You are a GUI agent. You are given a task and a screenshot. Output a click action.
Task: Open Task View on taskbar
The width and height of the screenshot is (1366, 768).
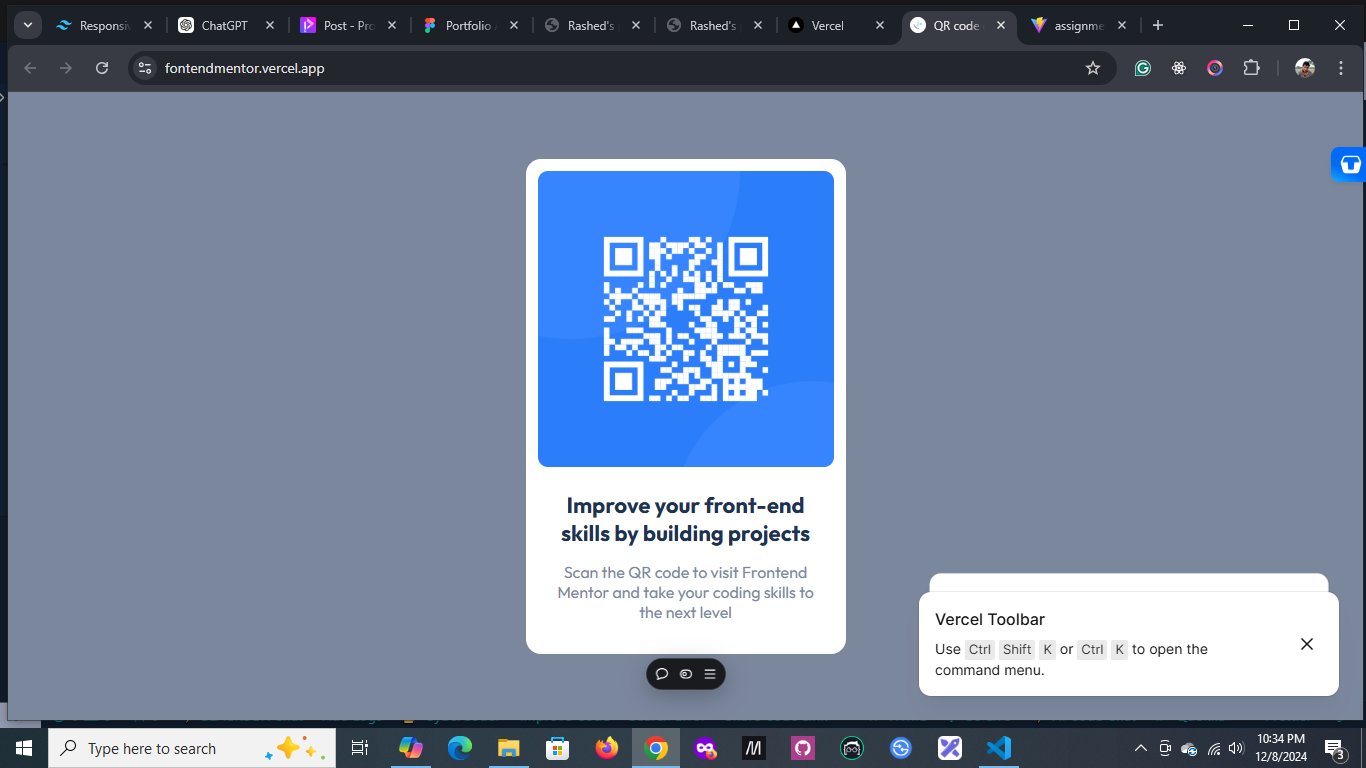point(360,748)
